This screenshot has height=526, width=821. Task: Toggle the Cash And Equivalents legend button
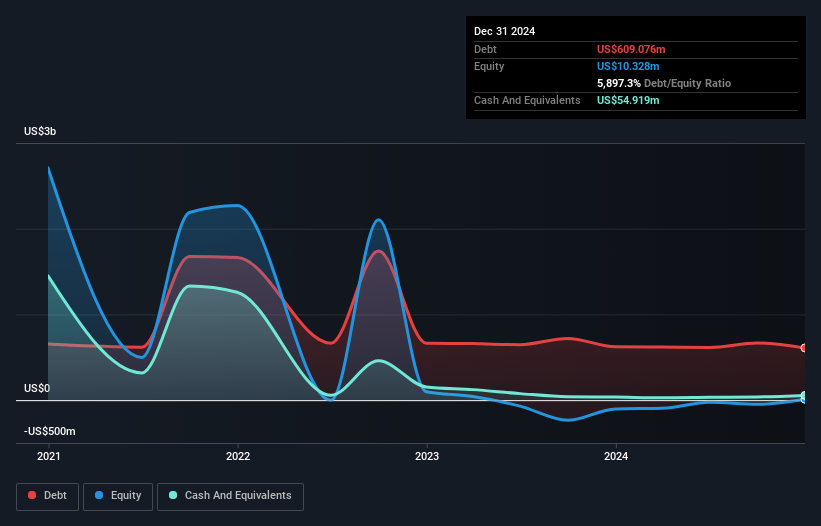230,496
